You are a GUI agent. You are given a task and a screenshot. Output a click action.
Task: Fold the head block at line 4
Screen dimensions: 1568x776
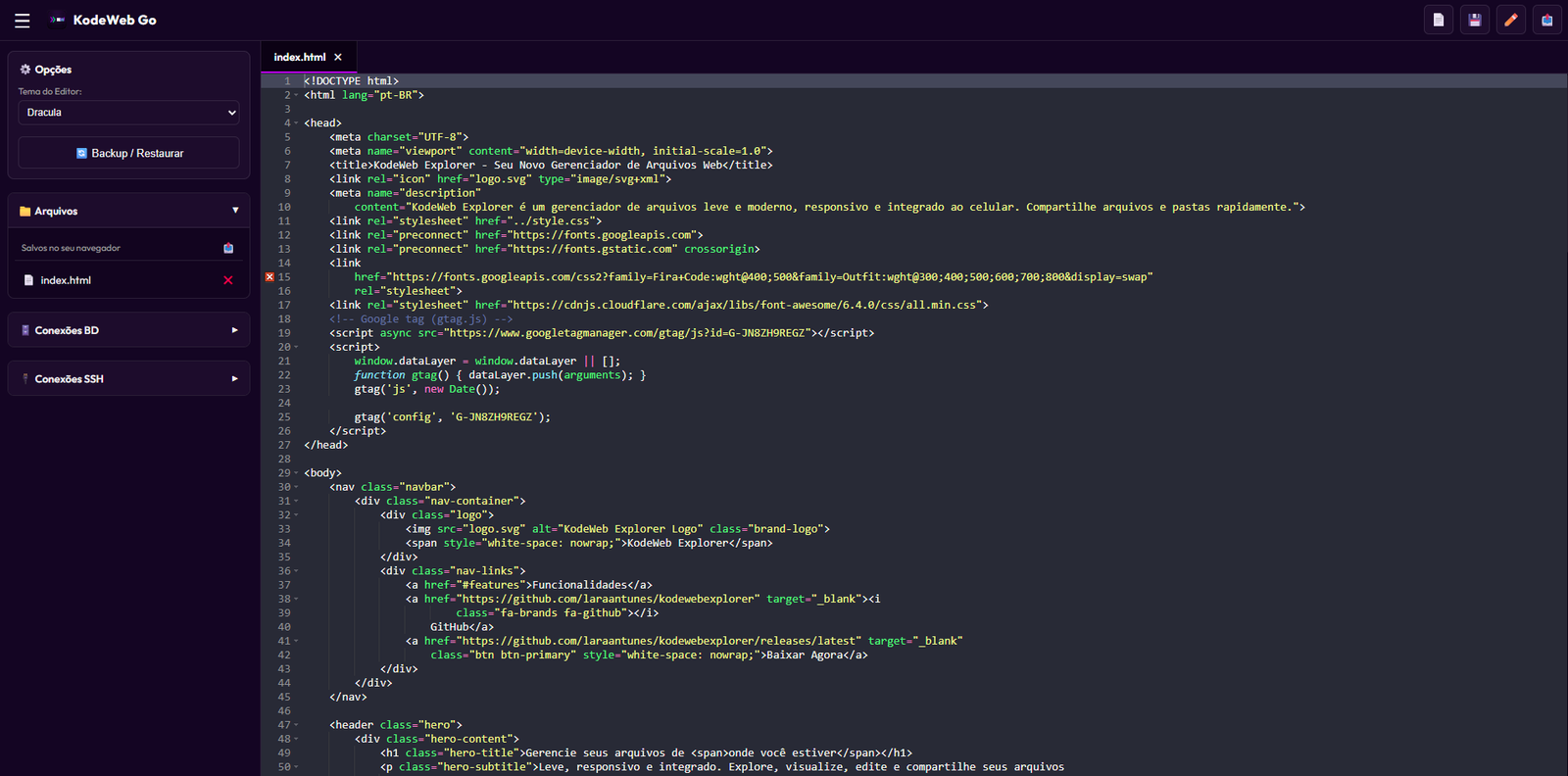[296, 123]
